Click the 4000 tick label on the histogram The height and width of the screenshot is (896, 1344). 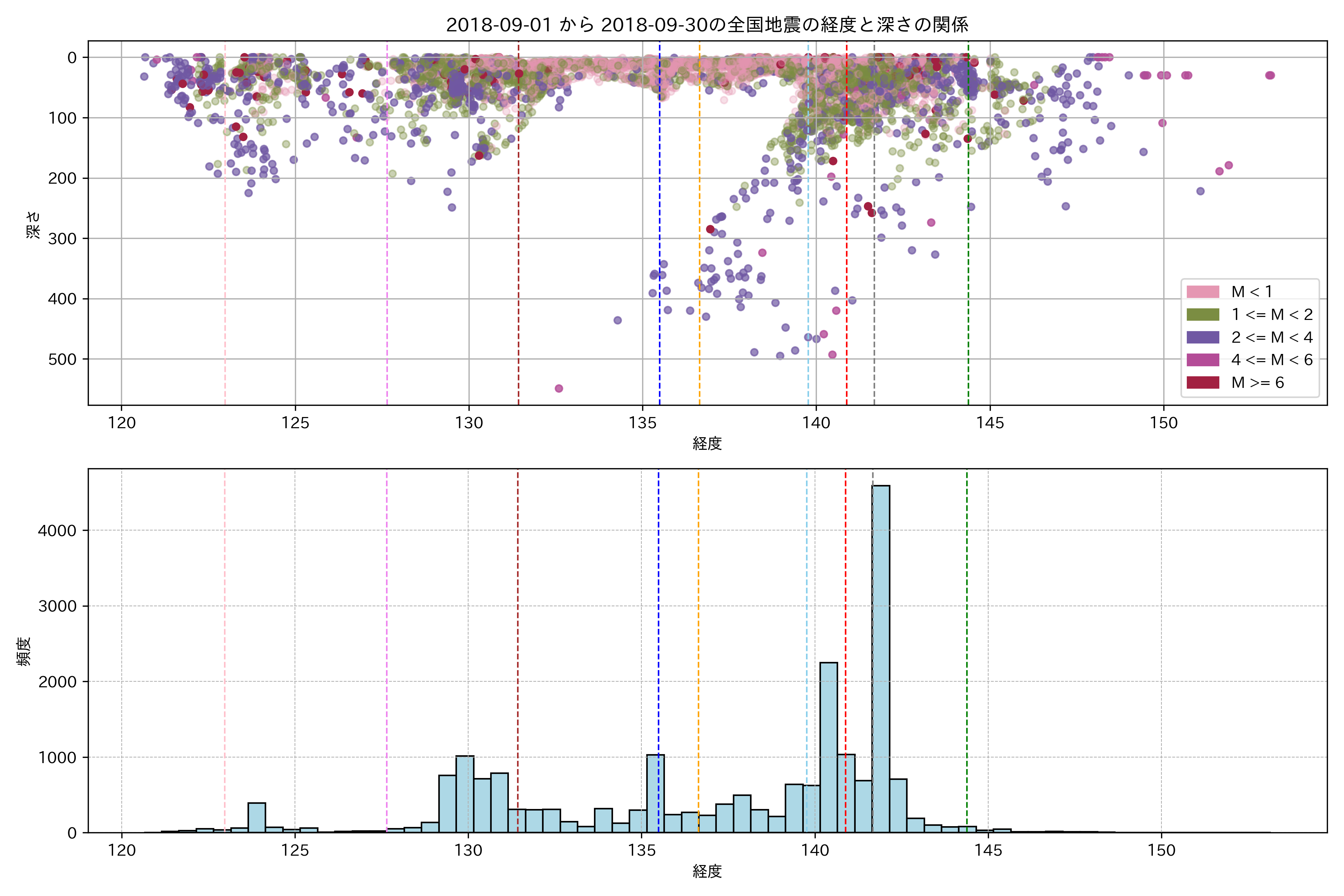click(x=57, y=531)
